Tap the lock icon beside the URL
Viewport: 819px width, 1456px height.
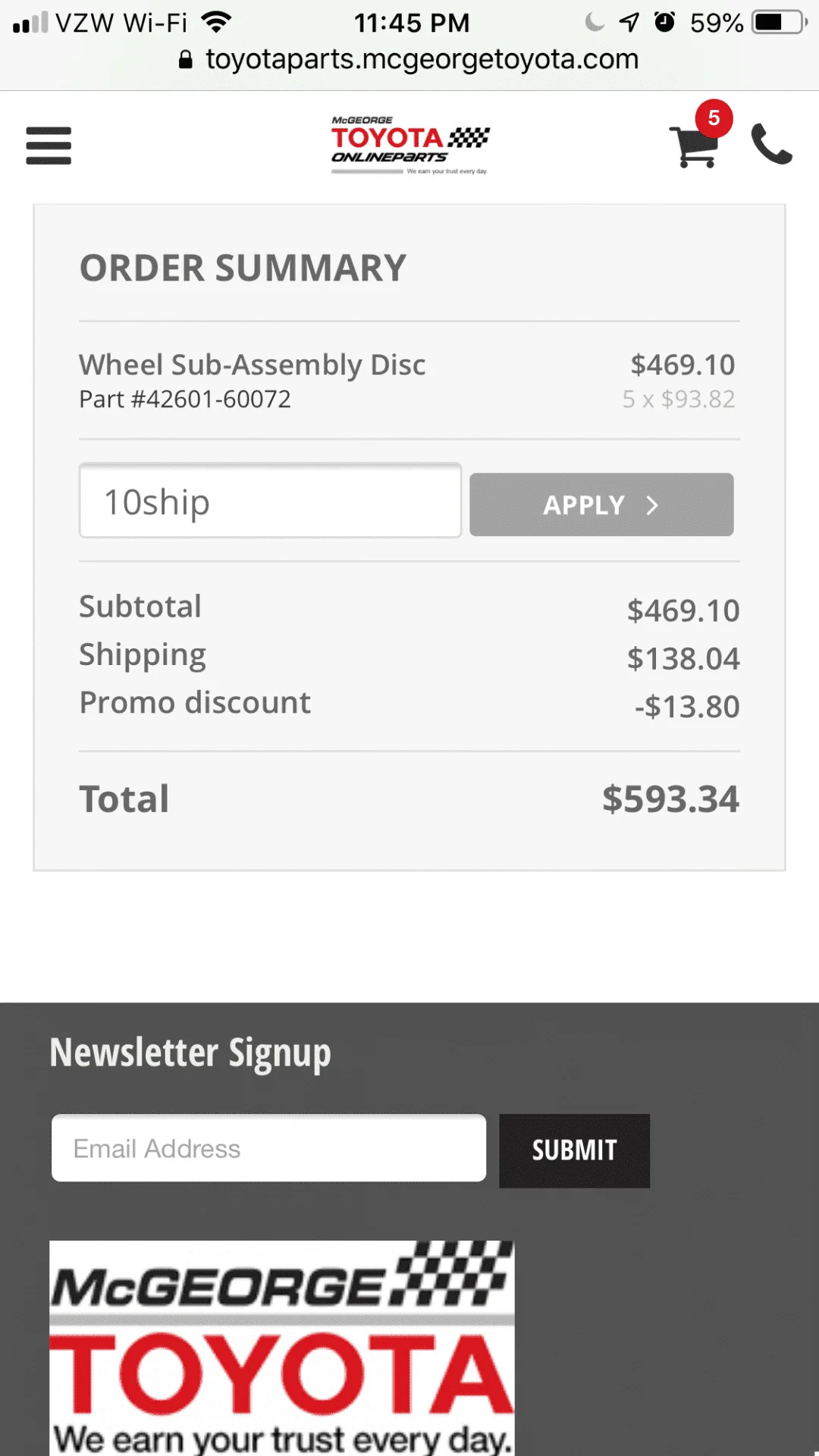pyautogui.click(x=185, y=60)
